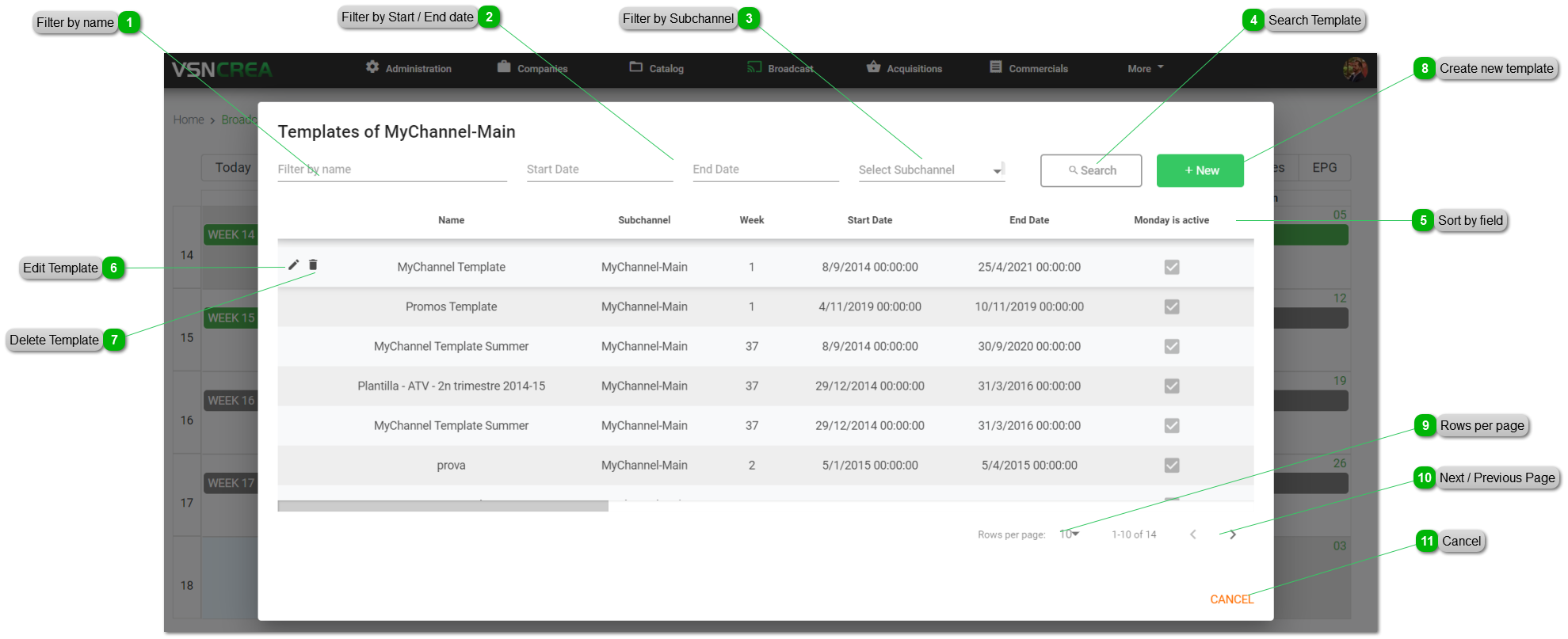Click the Administration gear icon
Viewport: 1568px width, 639px height.
click(x=372, y=67)
